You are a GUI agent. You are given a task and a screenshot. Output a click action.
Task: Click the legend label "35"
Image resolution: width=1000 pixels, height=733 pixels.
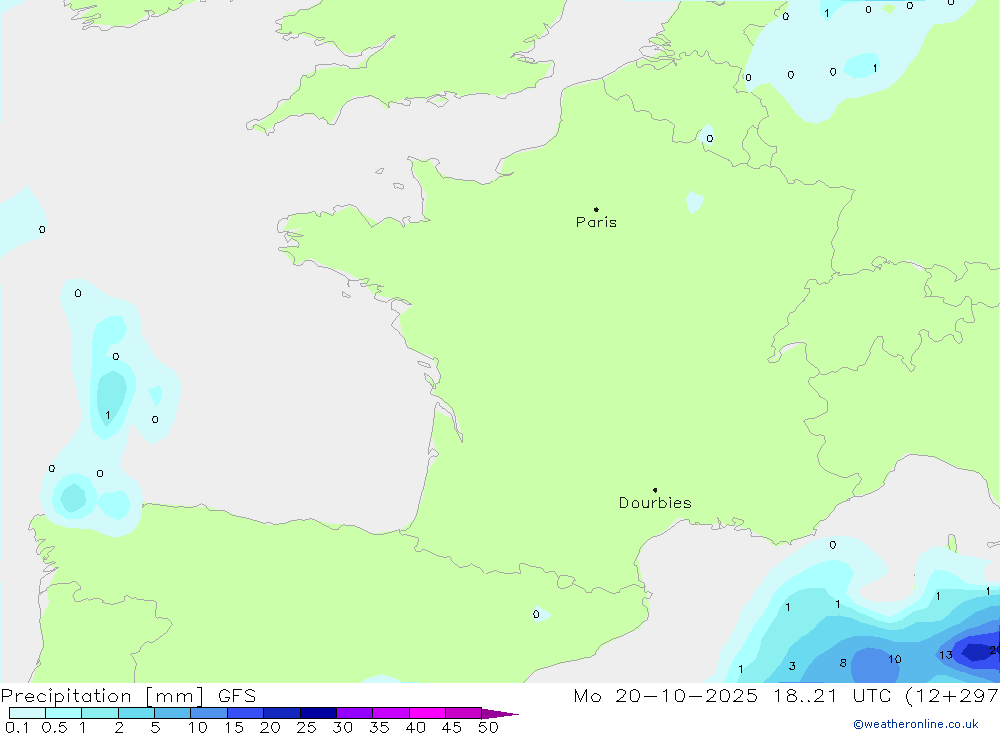point(379,727)
